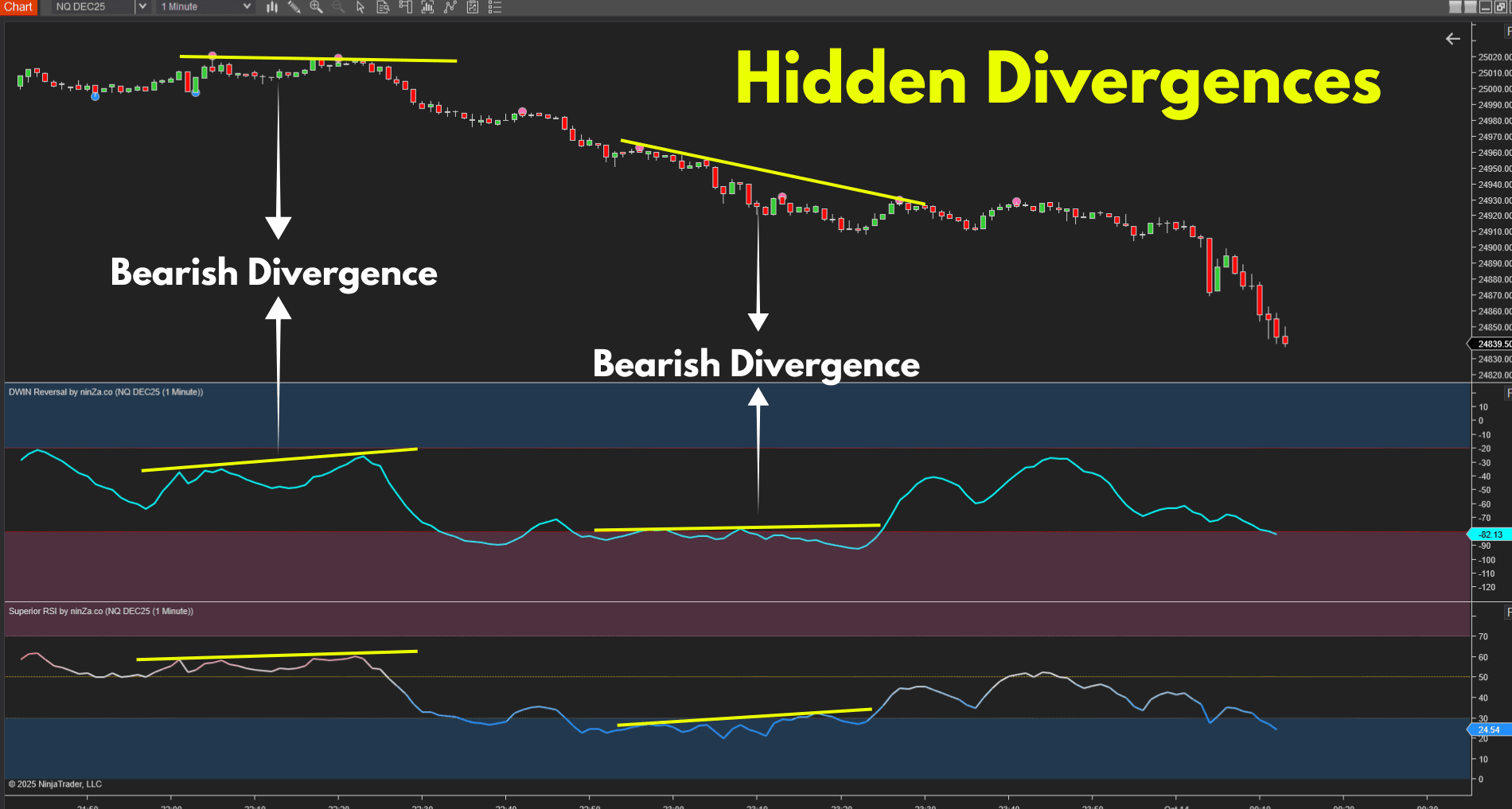1512x809 pixels.
Task: Click the -120 DWIN axis label
Action: point(1487,587)
